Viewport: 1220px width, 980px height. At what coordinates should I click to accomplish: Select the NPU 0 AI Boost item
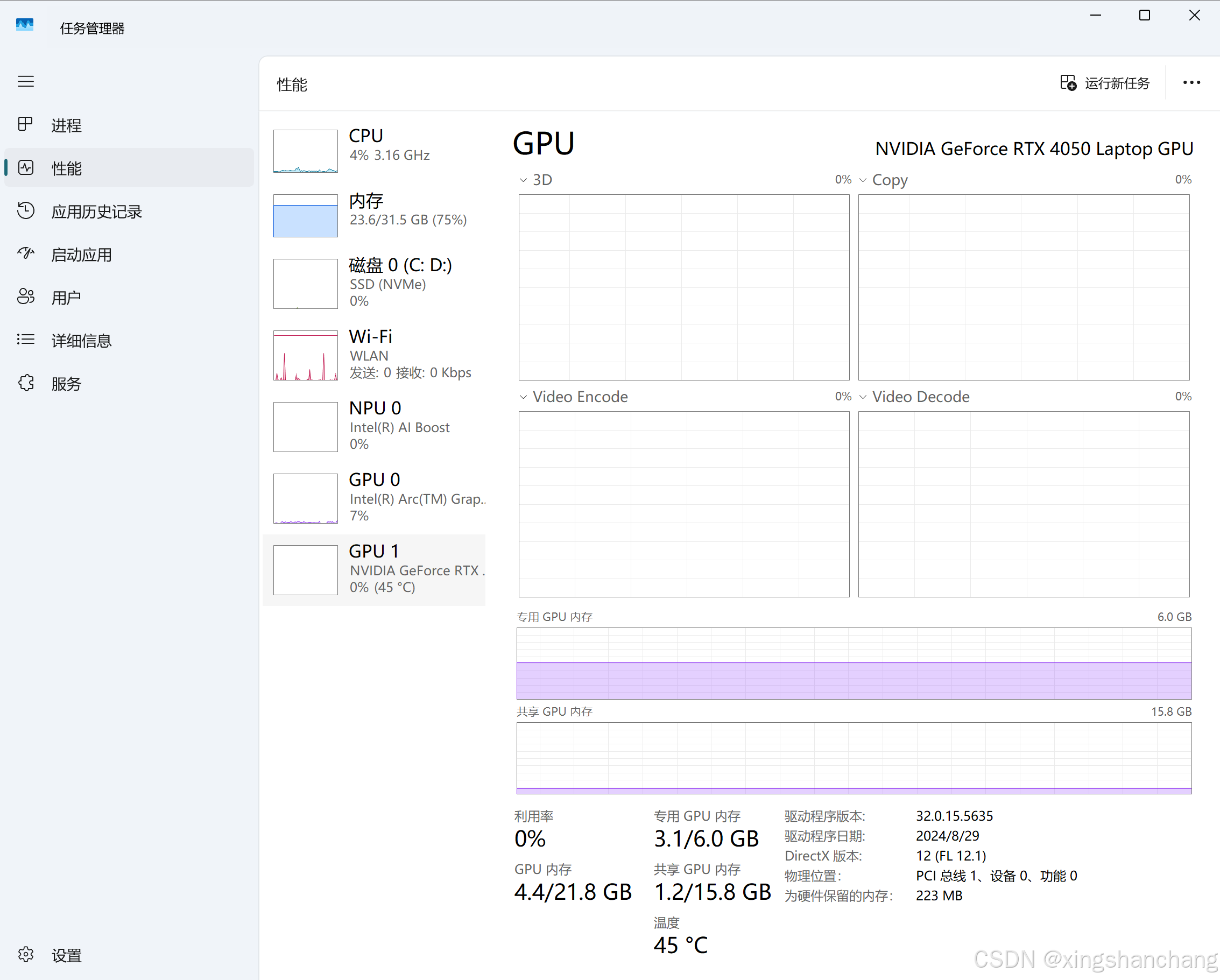pos(375,426)
